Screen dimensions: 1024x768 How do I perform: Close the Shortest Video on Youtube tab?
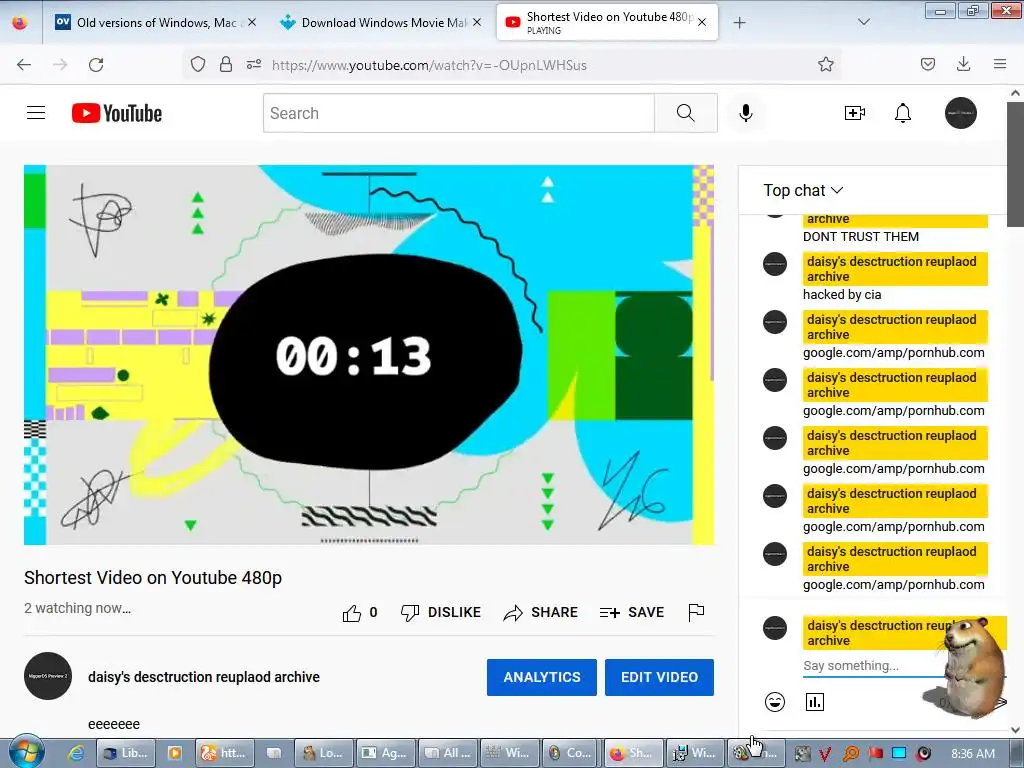pos(702,22)
